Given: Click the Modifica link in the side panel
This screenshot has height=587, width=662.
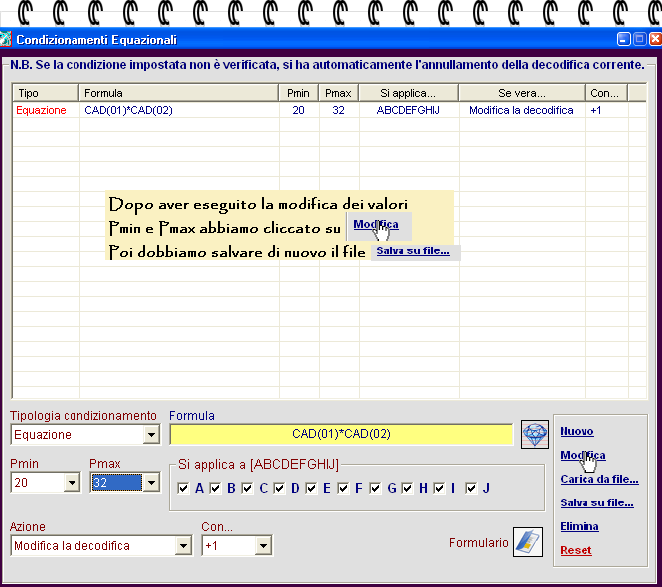Looking at the screenshot, I should point(583,455).
